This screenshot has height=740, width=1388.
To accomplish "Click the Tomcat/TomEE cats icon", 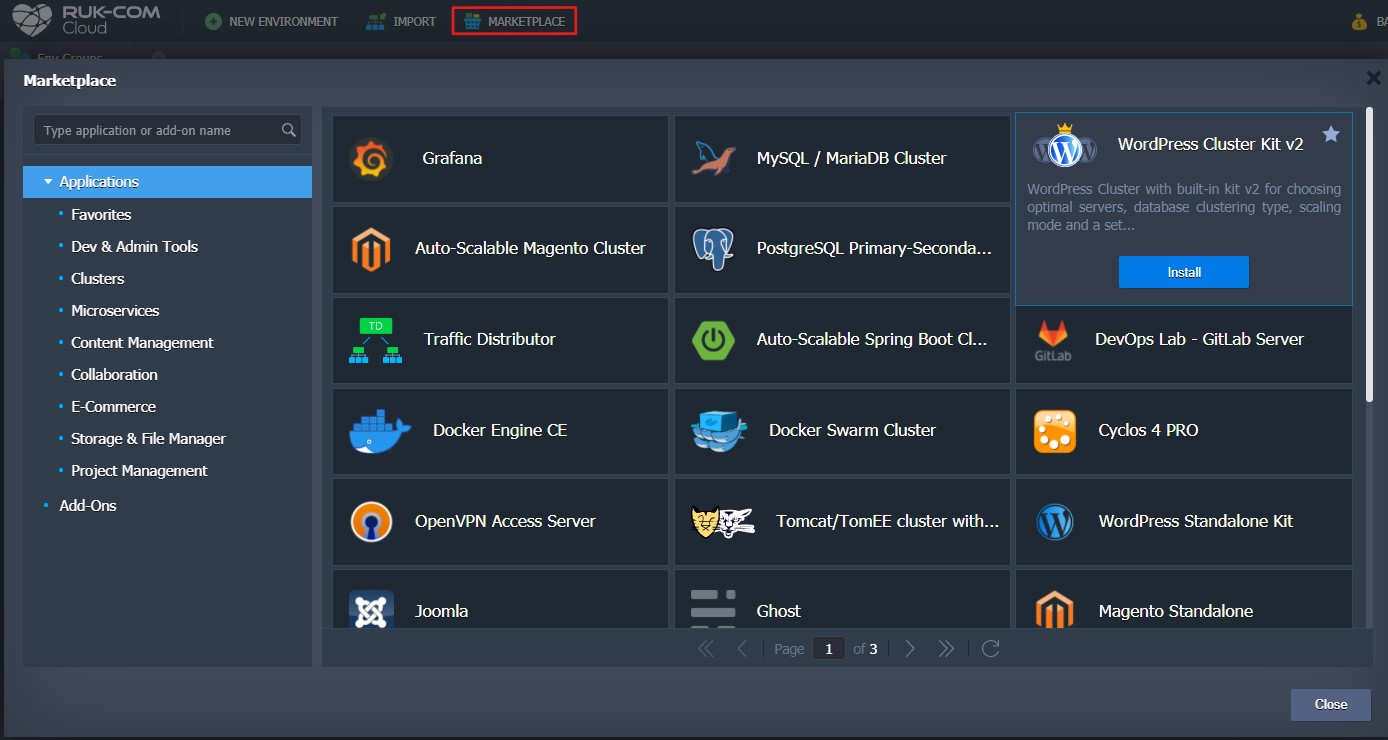I will [723, 522].
